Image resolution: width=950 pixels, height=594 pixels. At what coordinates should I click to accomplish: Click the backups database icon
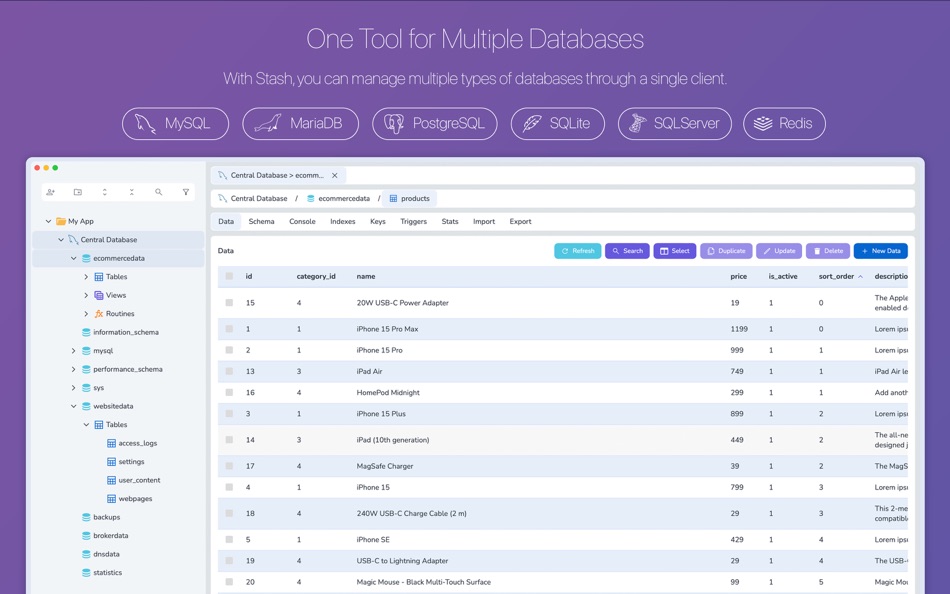point(86,517)
